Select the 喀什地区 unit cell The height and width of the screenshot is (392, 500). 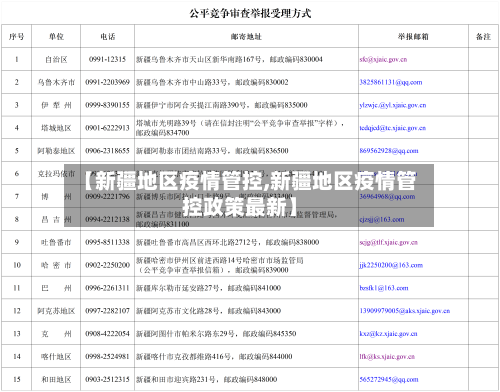(56, 357)
